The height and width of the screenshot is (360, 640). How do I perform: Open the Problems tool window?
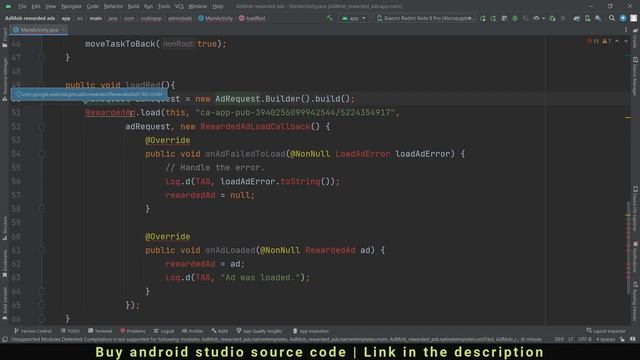click(133, 331)
